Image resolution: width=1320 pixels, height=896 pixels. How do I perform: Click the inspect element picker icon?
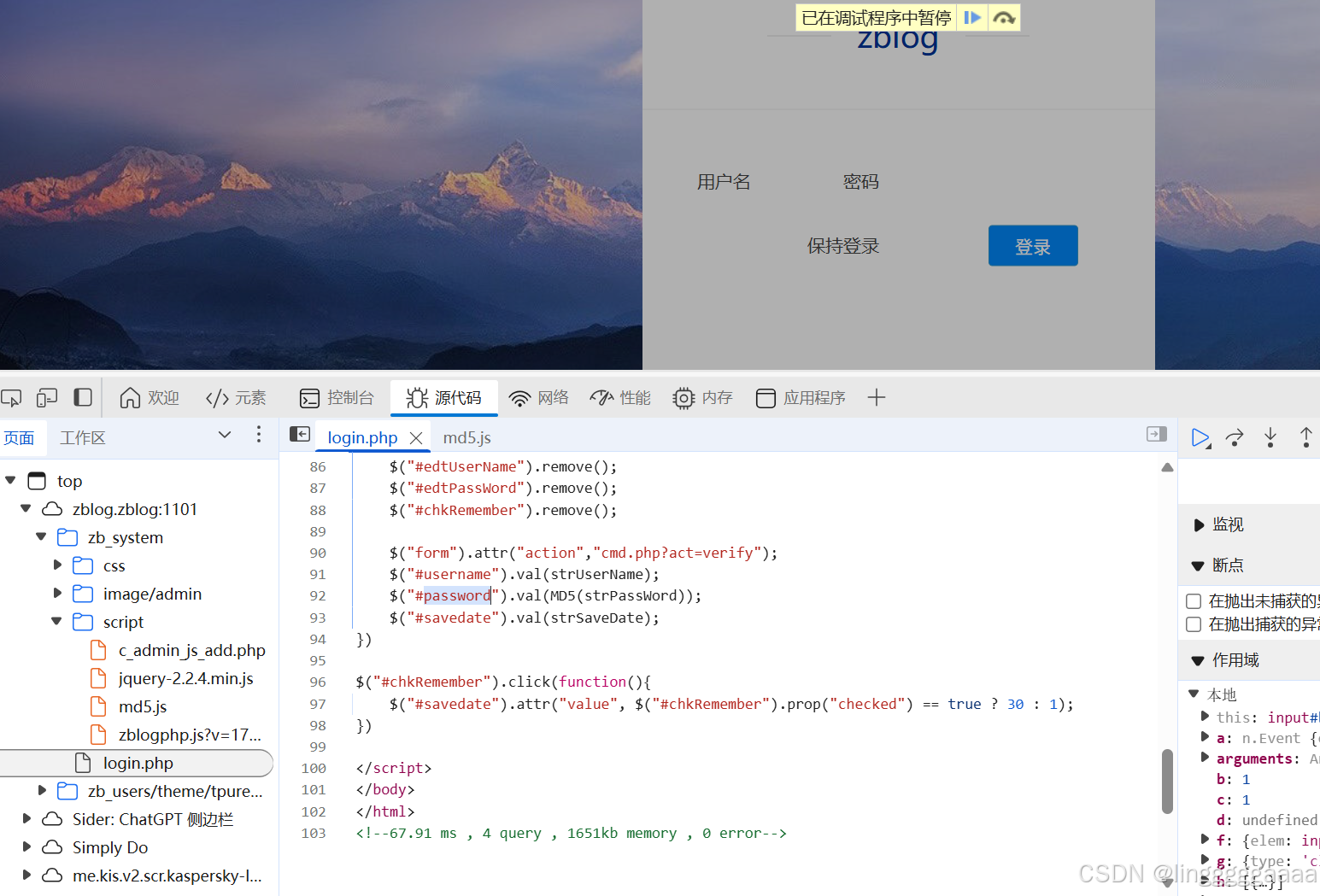pyautogui.click(x=11, y=398)
